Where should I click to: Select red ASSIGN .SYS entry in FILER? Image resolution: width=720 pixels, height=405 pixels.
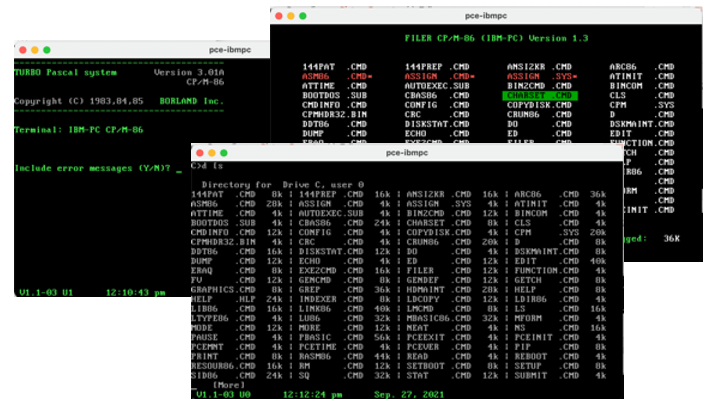[542, 77]
